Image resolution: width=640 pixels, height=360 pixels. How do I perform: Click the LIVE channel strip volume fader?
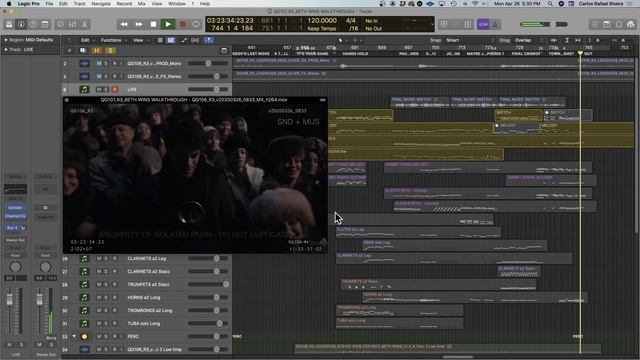(9, 300)
